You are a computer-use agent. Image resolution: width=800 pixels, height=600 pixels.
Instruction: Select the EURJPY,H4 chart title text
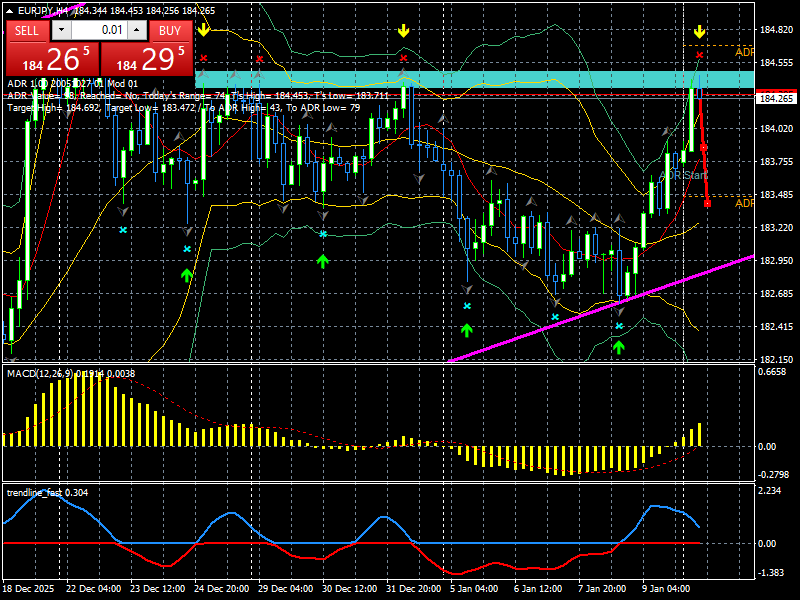coord(43,11)
